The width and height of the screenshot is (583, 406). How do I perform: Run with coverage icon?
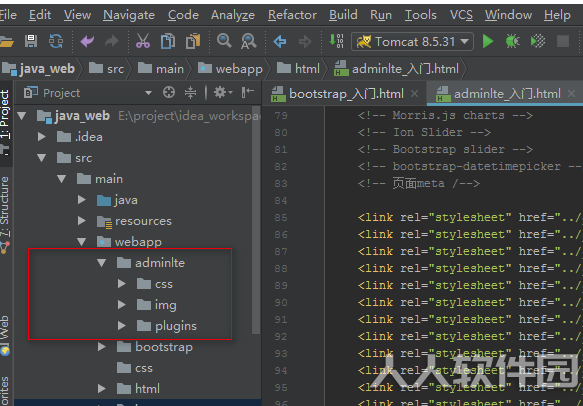(538, 41)
